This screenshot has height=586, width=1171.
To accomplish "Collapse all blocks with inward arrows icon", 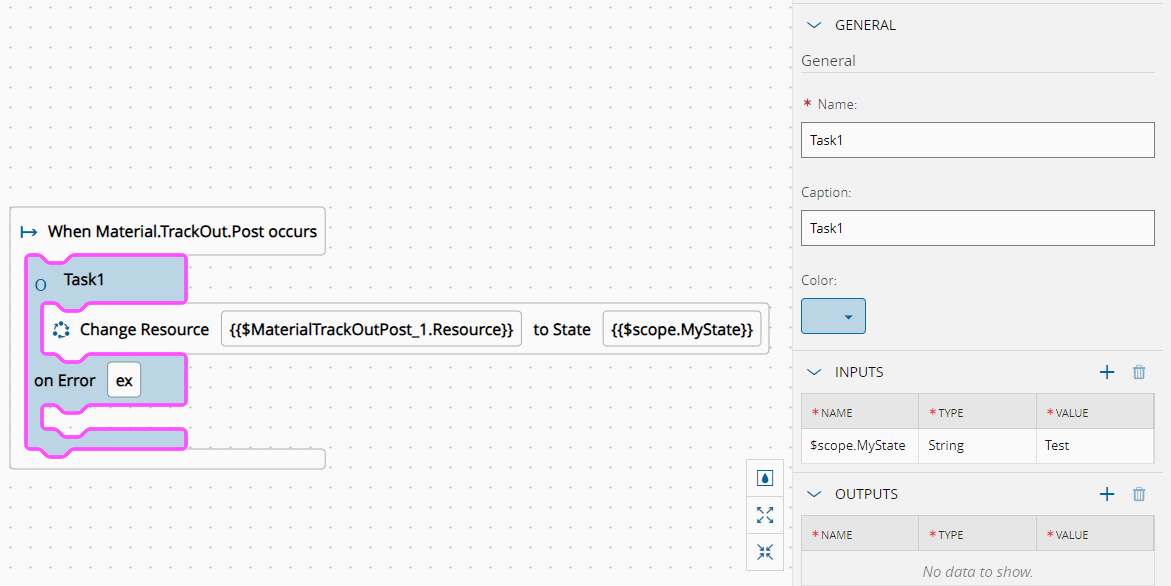I will (765, 551).
